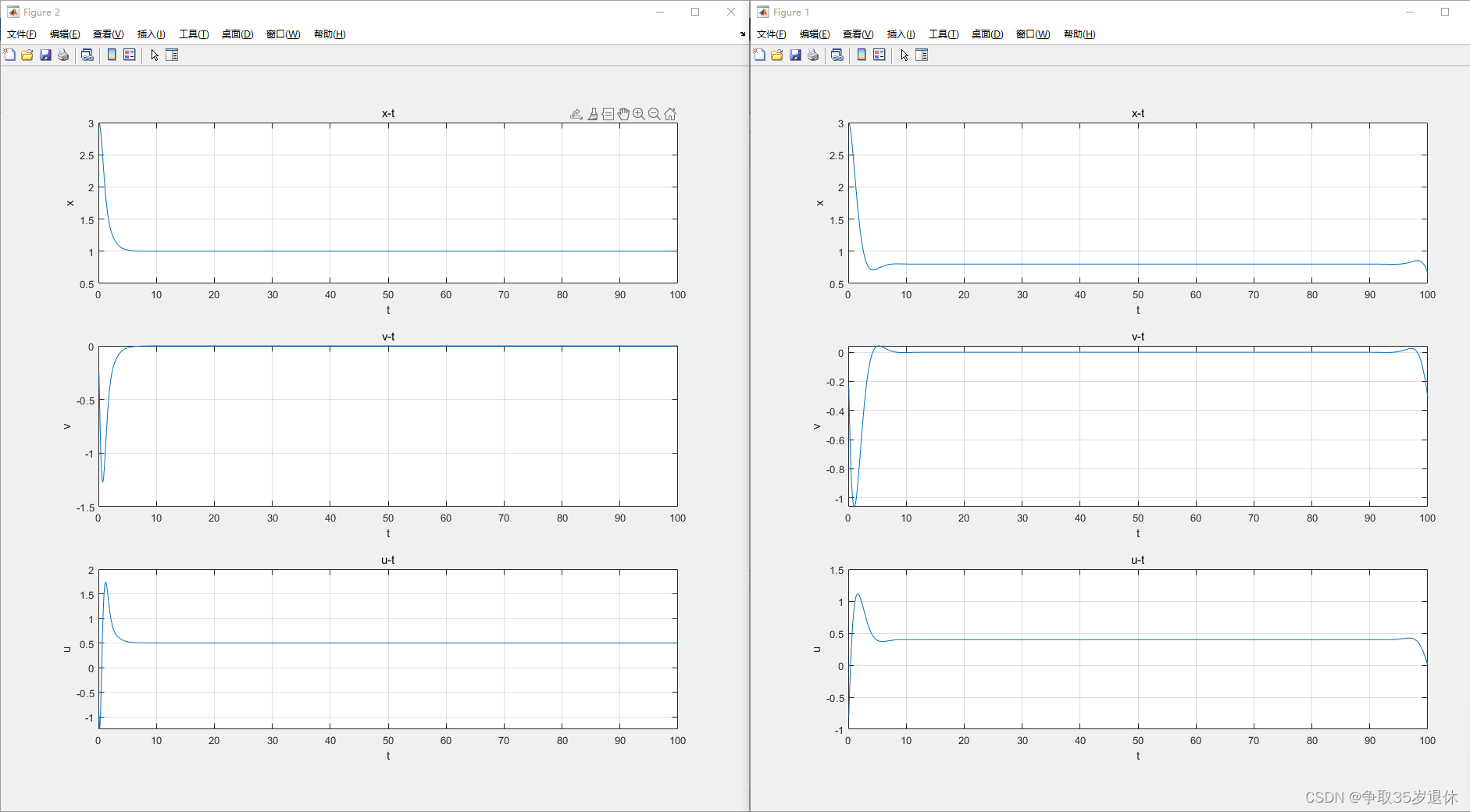Click the 'u-t' title in Figure 2
This screenshot has width=1470, height=812.
pos(388,560)
